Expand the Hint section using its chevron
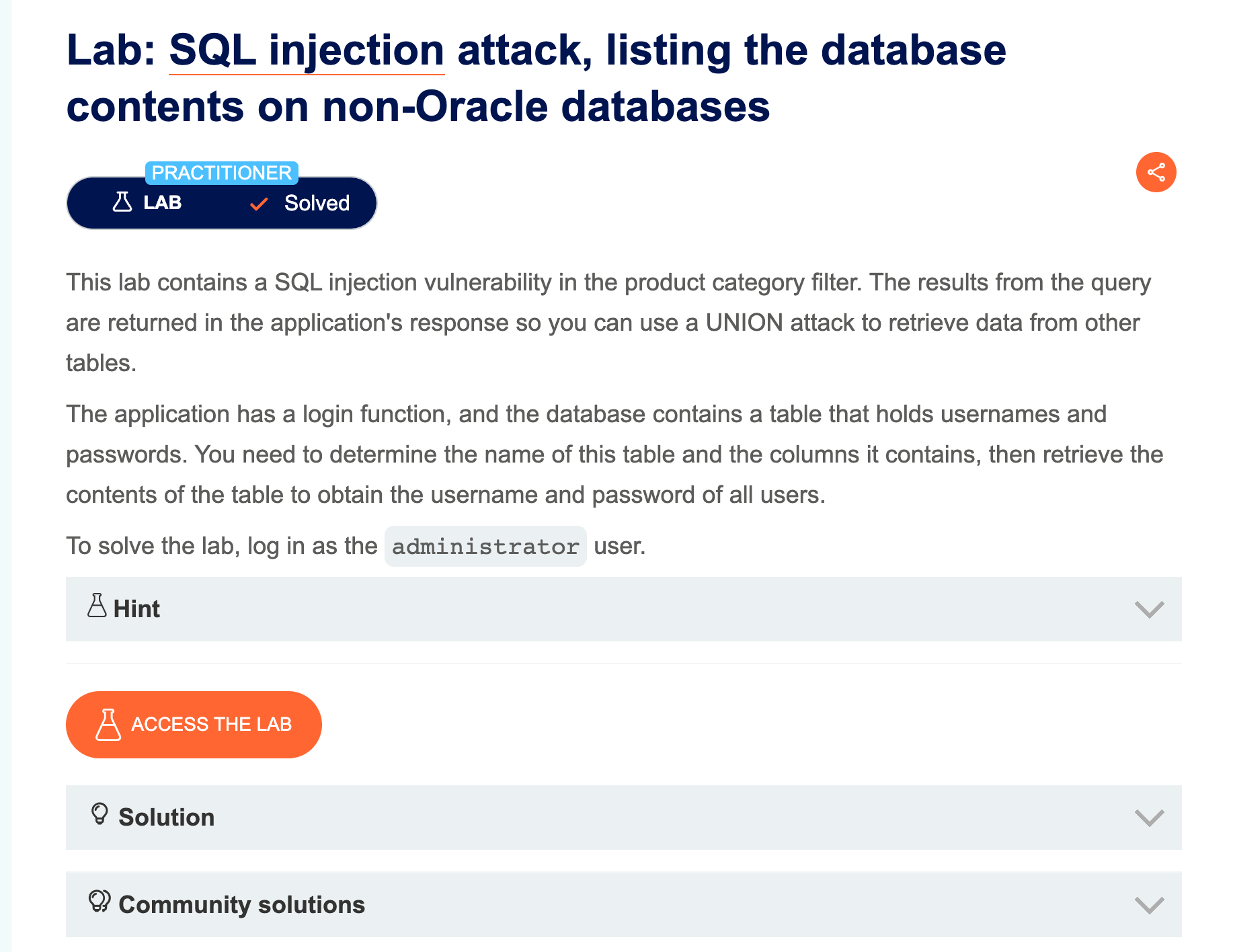The image size is (1233, 952). [x=1149, y=609]
